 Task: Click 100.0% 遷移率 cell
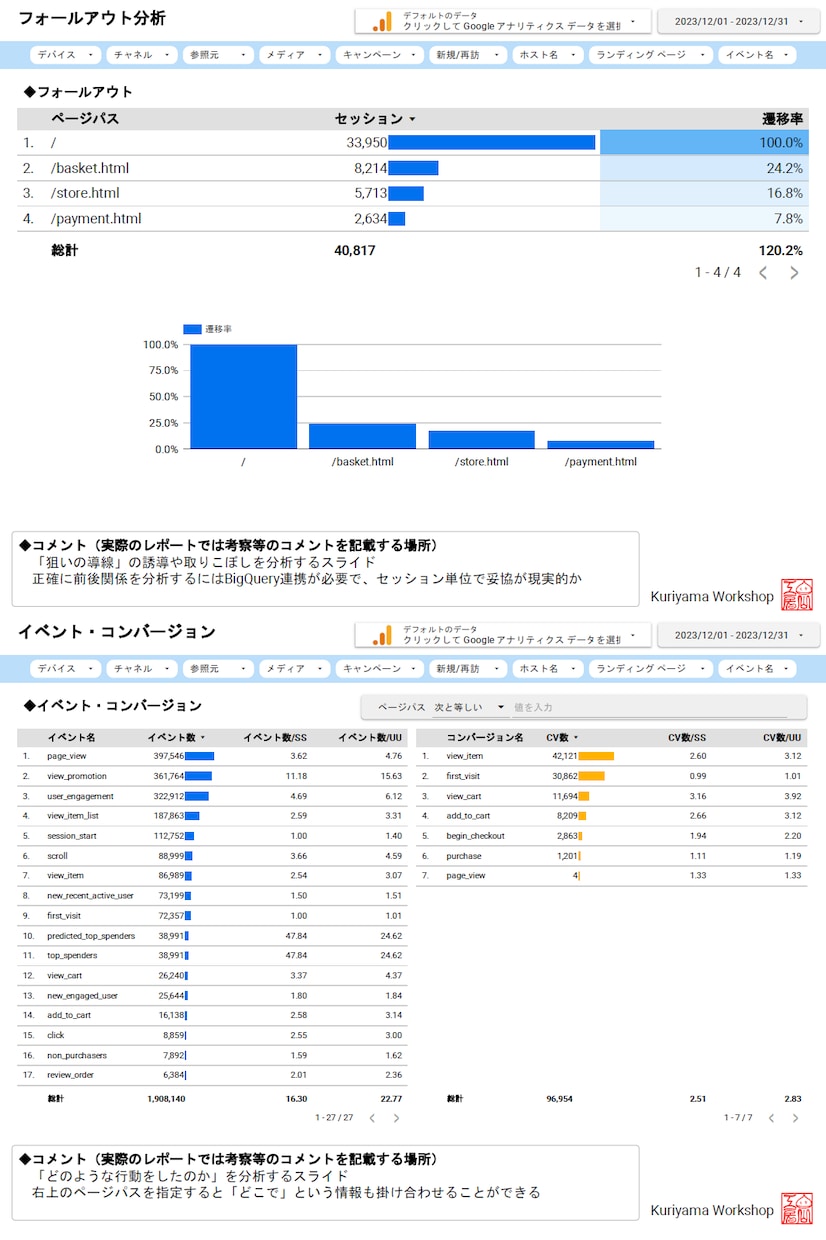pyautogui.click(x=704, y=143)
